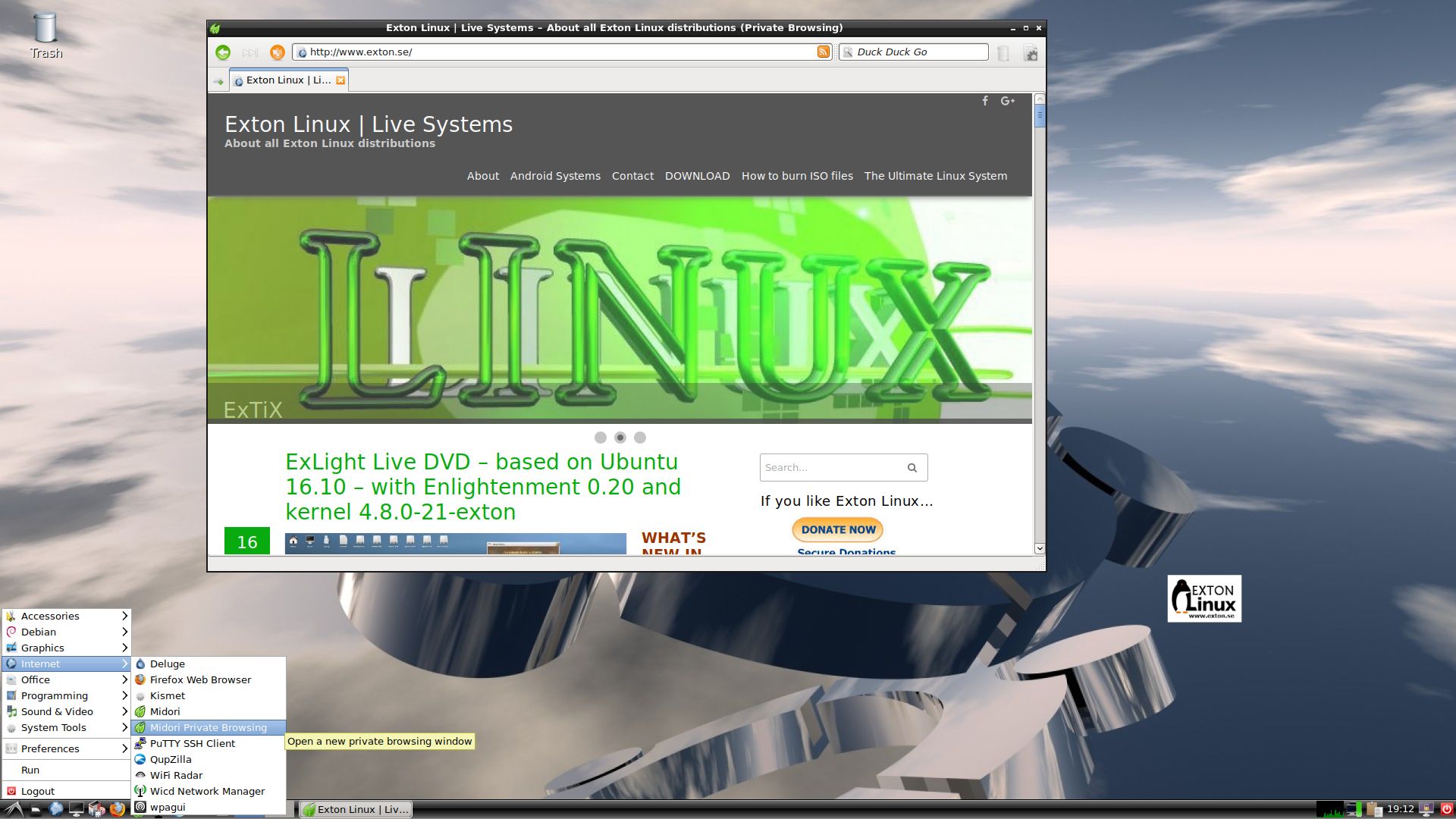Open QupZilla from Internet menu
The image size is (1456, 819).
pos(171,759)
